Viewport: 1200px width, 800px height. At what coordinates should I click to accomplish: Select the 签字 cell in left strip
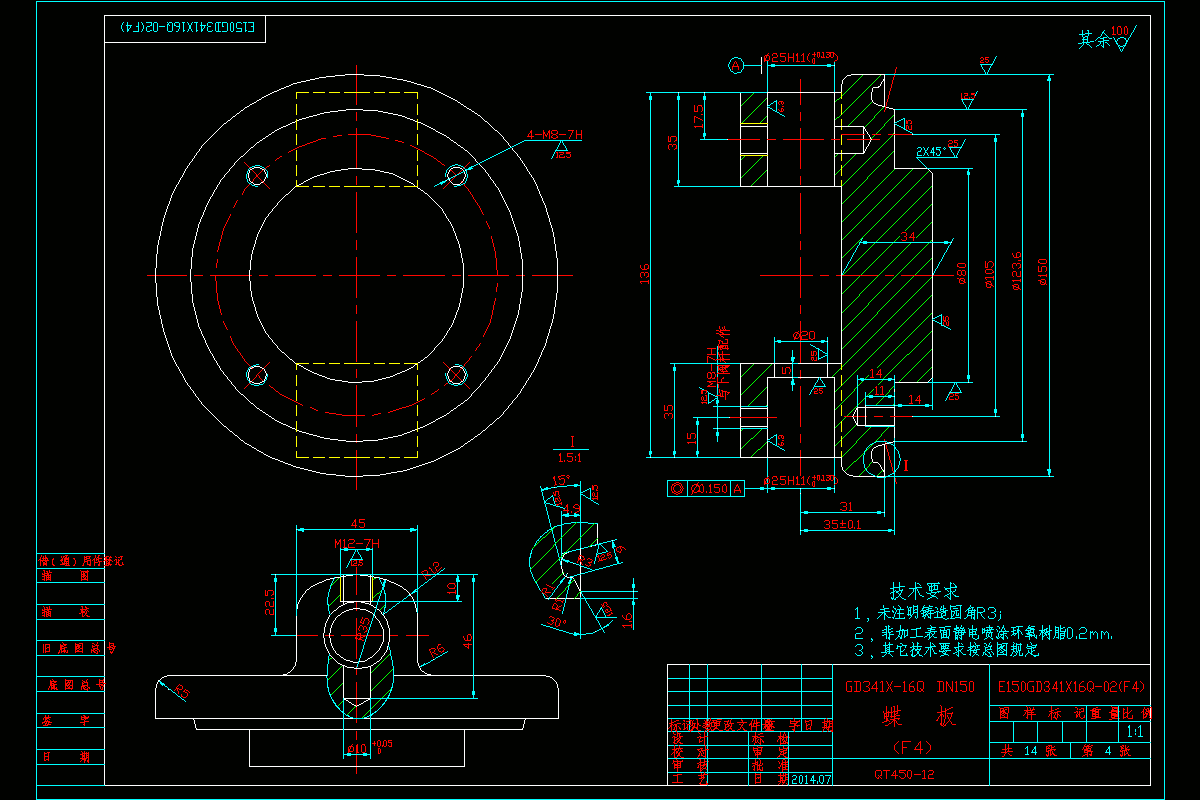coord(71,720)
